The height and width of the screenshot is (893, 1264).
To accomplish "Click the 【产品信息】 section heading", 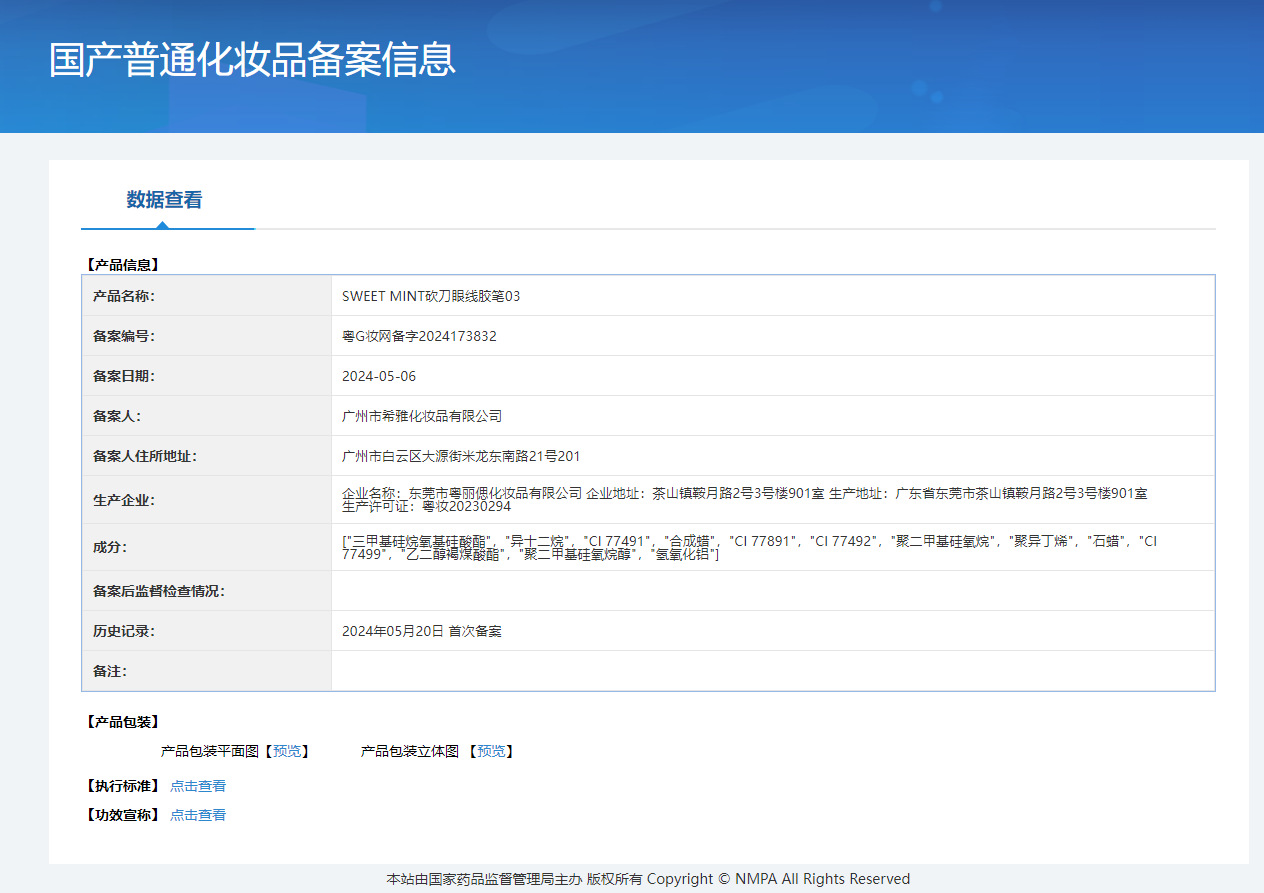I will pyautogui.click(x=123, y=265).
